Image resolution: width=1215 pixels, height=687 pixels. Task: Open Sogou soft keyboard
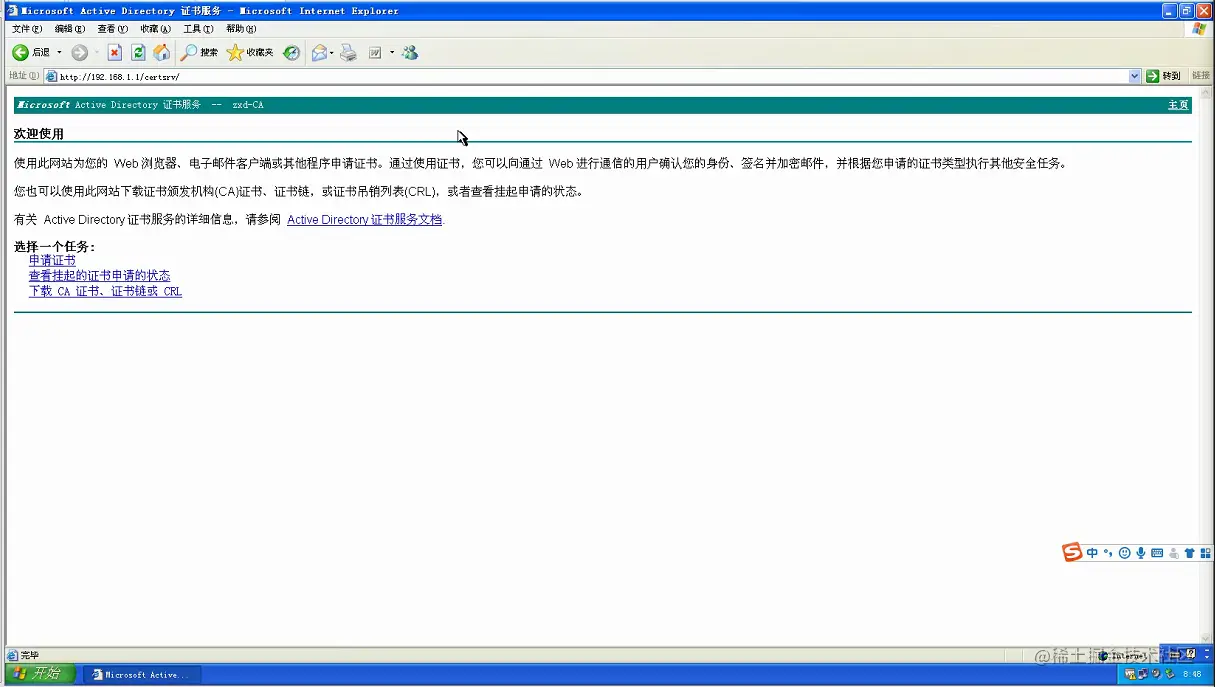(1157, 552)
